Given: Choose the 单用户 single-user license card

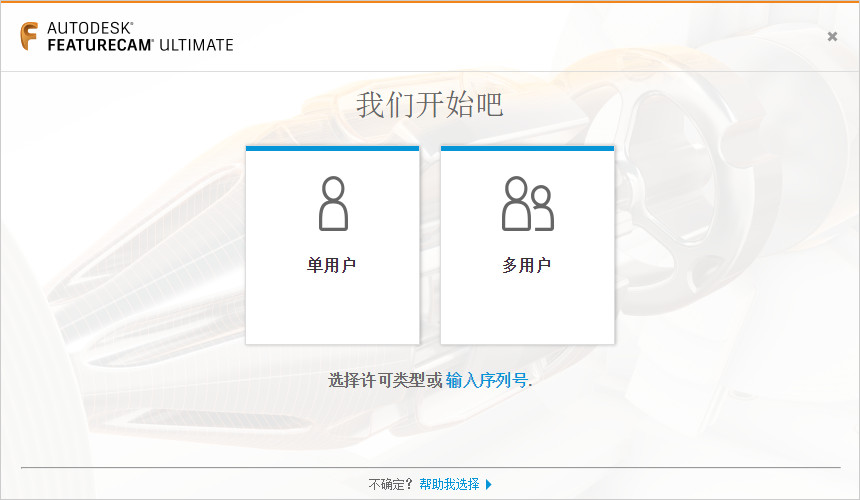Looking at the screenshot, I should coord(332,245).
